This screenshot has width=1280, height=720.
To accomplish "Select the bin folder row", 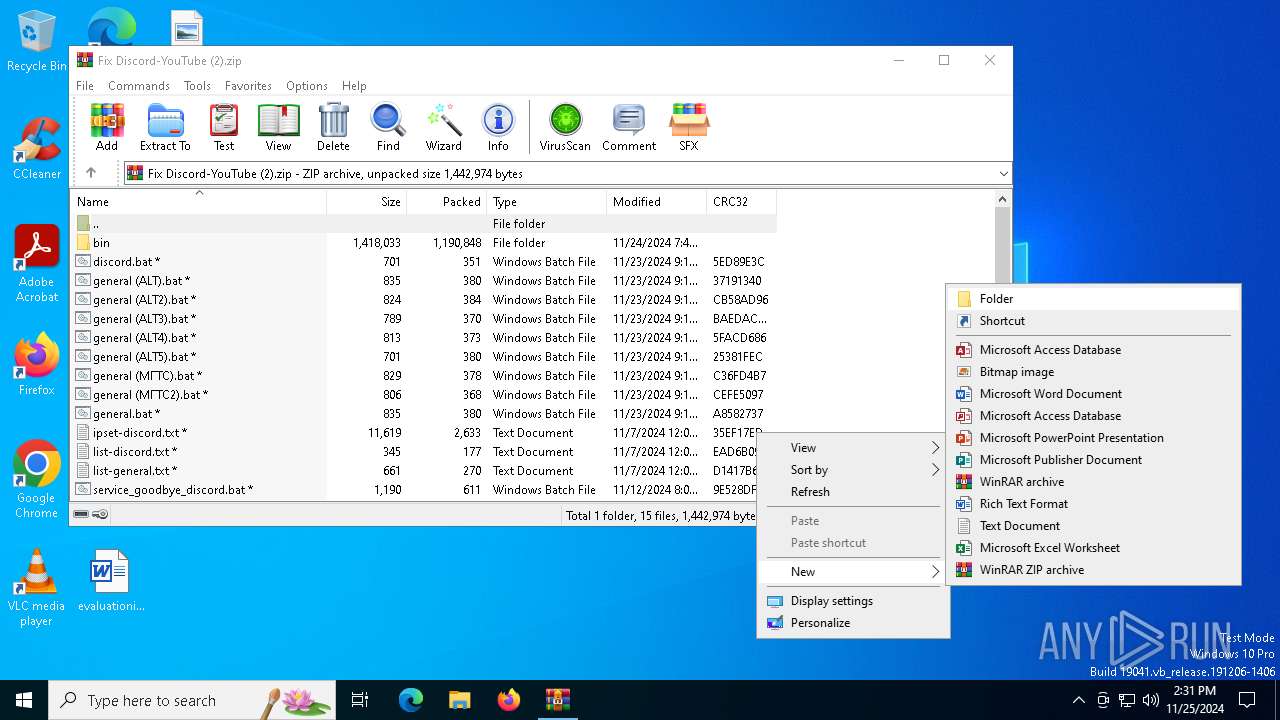I will pos(424,243).
